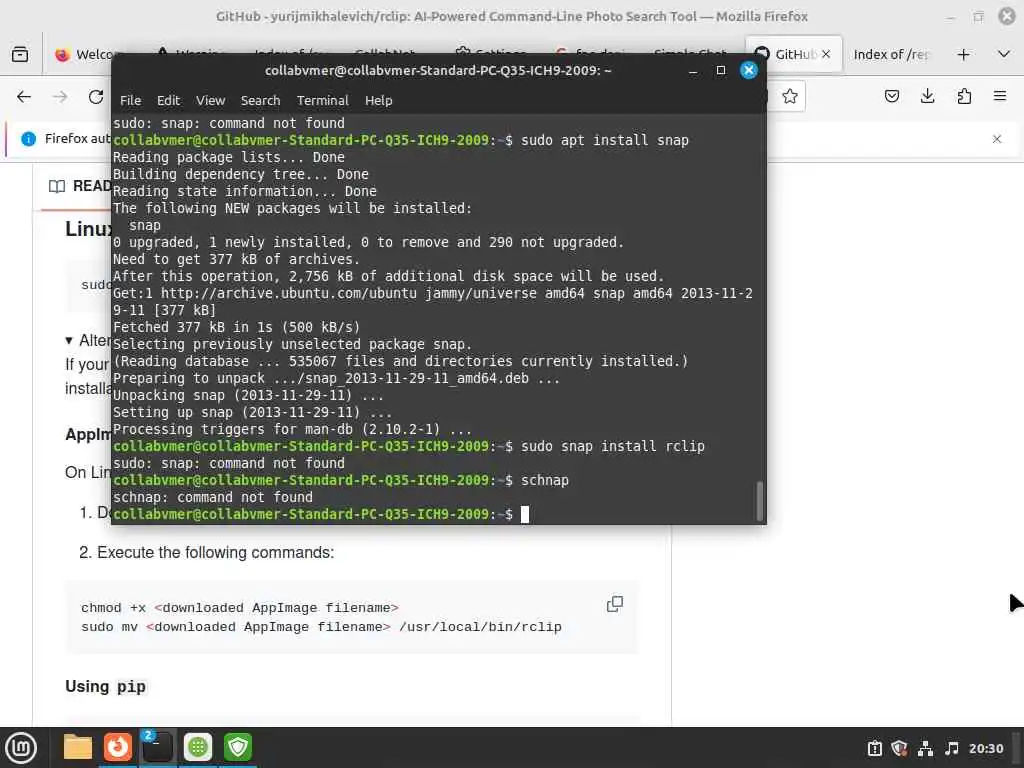Dismiss the Firefox notification bar
This screenshot has width=1024, height=768.
(997, 139)
